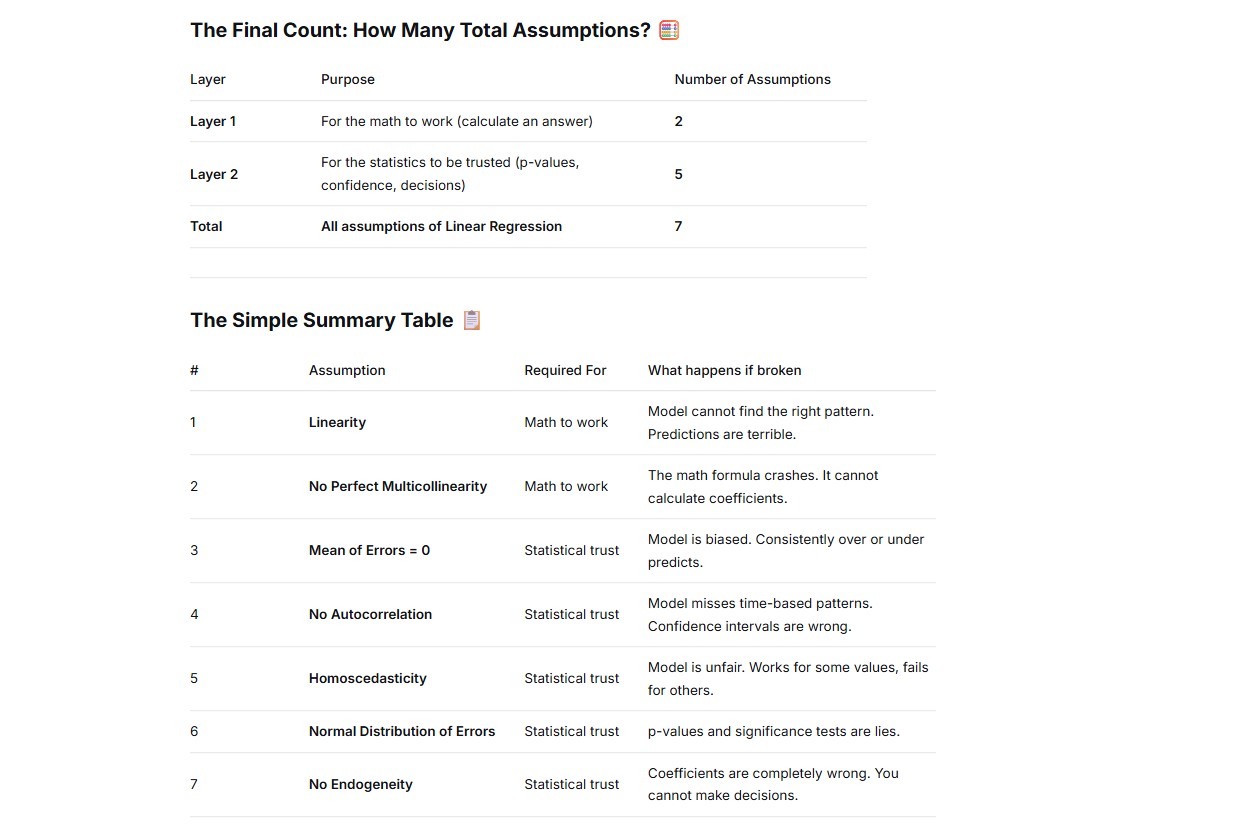Click 'Normal Distribution of Errors' cell
This screenshot has width=1246, height=838.
(x=402, y=731)
